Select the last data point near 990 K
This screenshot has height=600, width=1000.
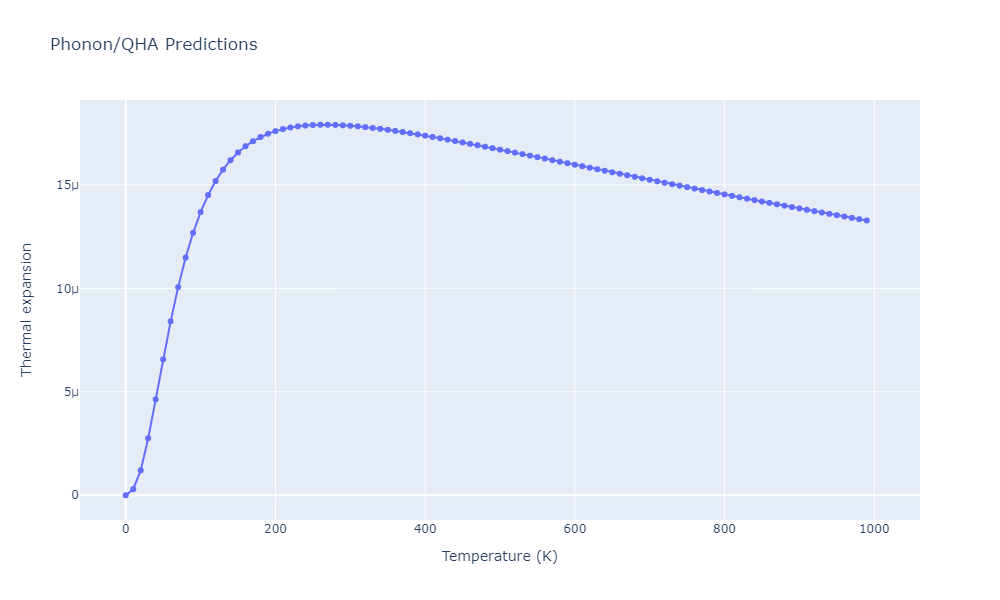tap(866, 220)
